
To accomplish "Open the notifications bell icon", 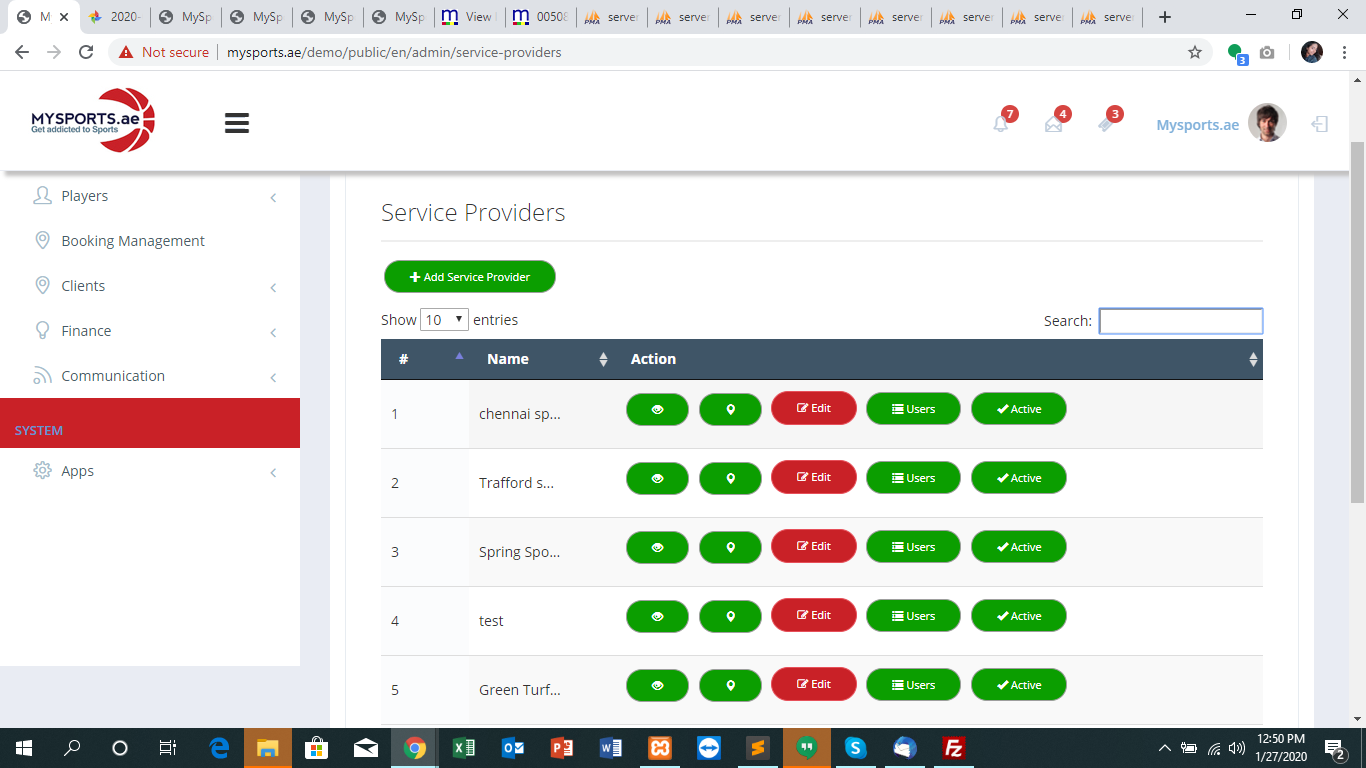I will pyautogui.click(x=1001, y=124).
